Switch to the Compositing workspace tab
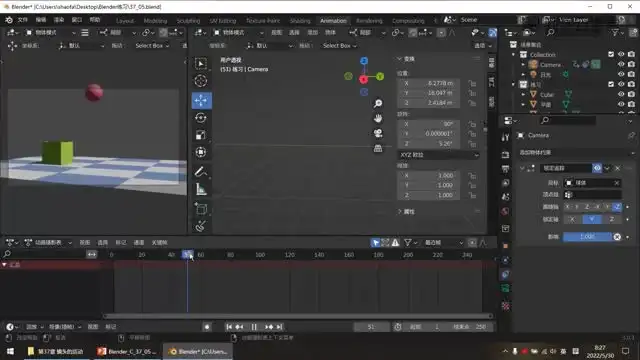 (x=408, y=20)
